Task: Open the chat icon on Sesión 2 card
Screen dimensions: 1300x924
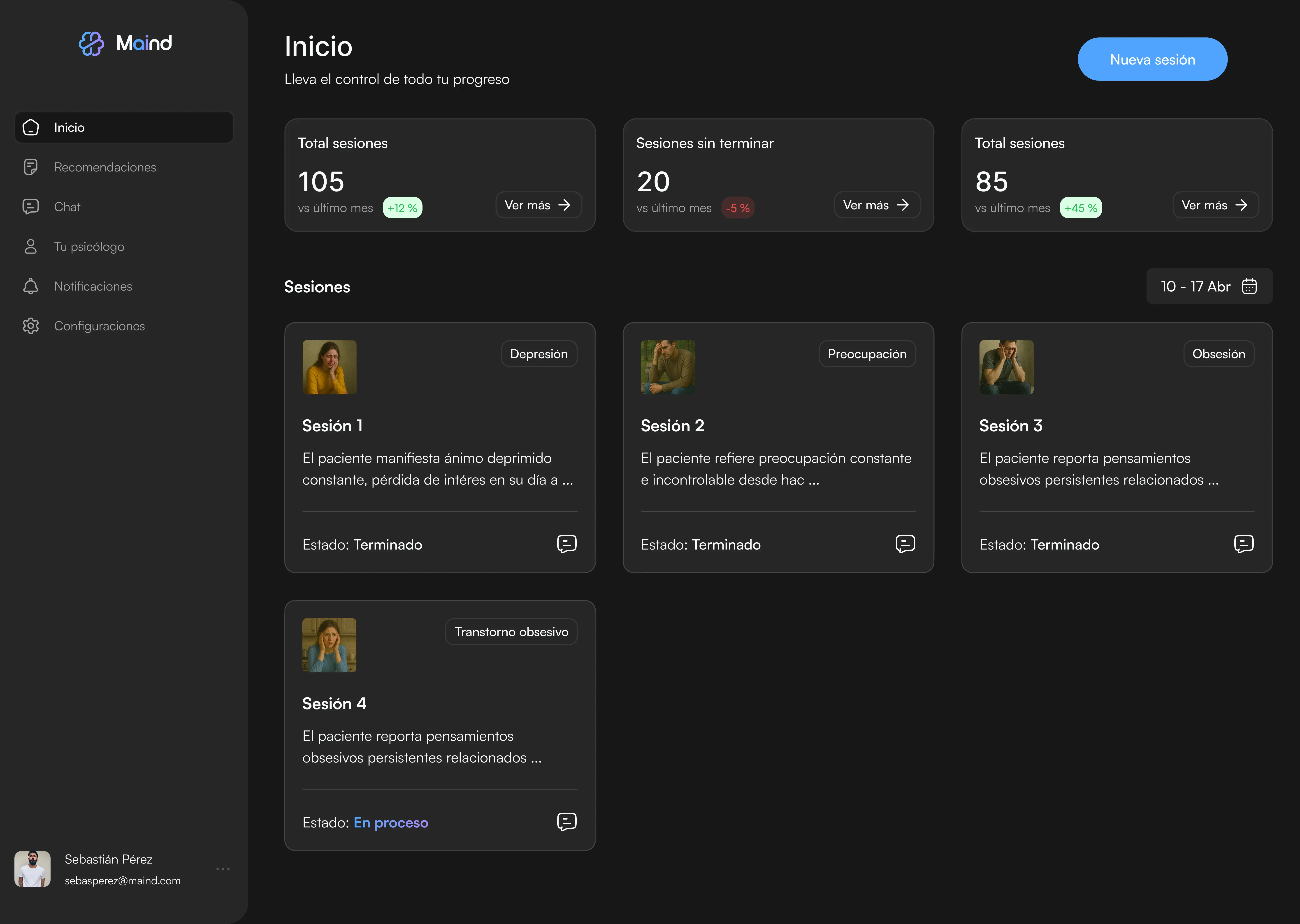Action: (905, 544)
